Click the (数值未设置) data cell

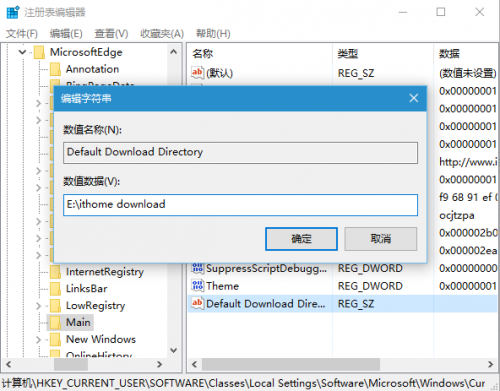tap(468, 73)
